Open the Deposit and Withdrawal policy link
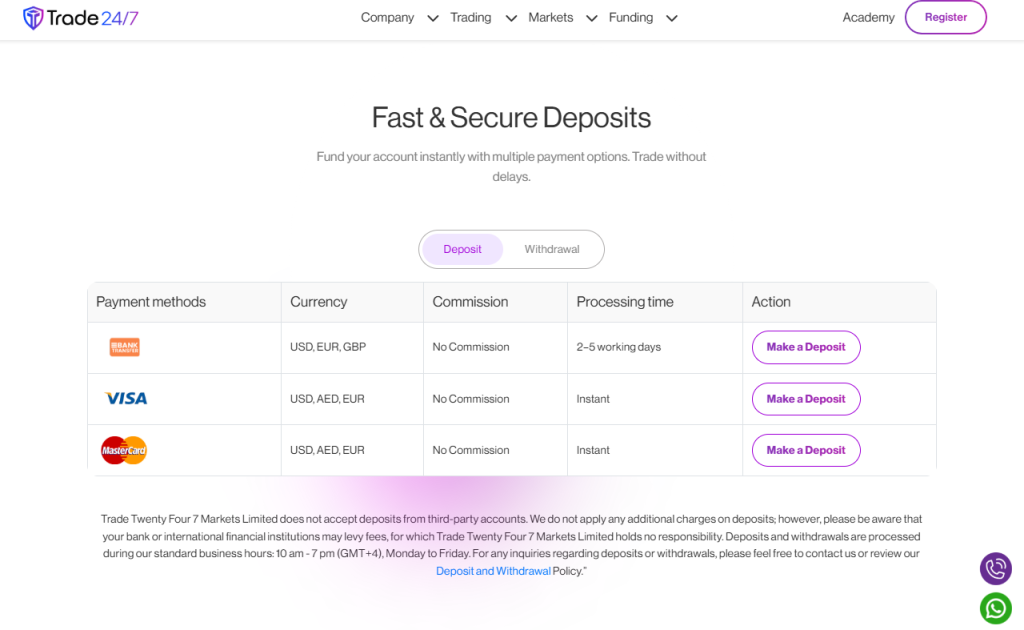The width and height of the screenshot is (1024, 630). pyautogui.click(x=493, y=571)
